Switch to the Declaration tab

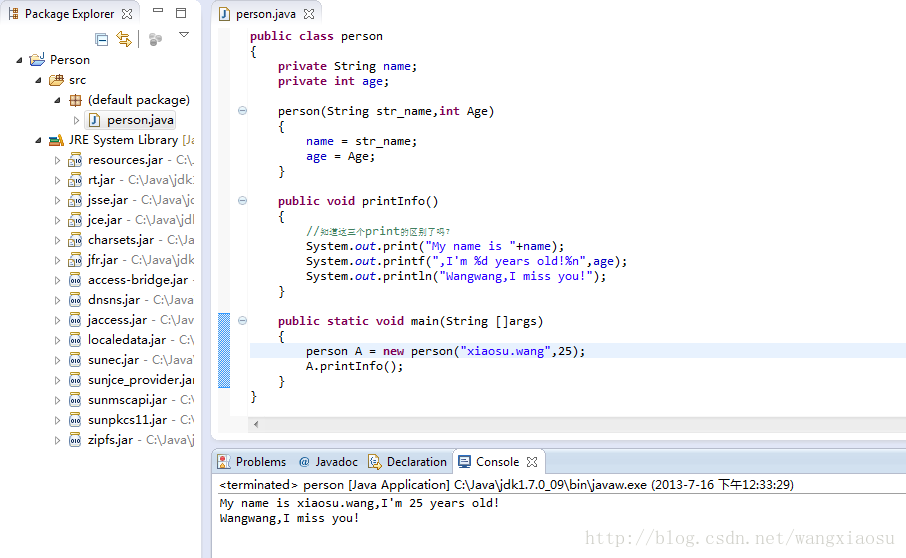pos(408,462)
